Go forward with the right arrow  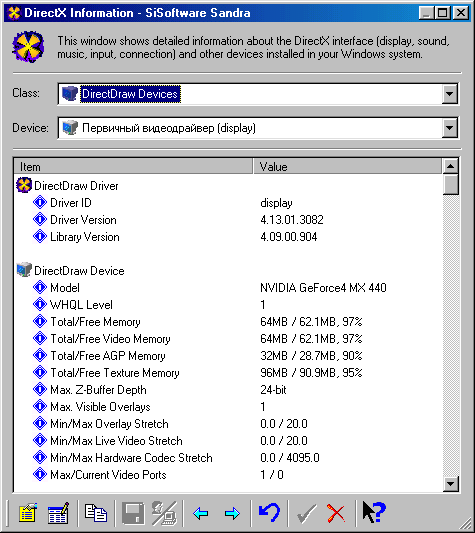coord(232,513)
